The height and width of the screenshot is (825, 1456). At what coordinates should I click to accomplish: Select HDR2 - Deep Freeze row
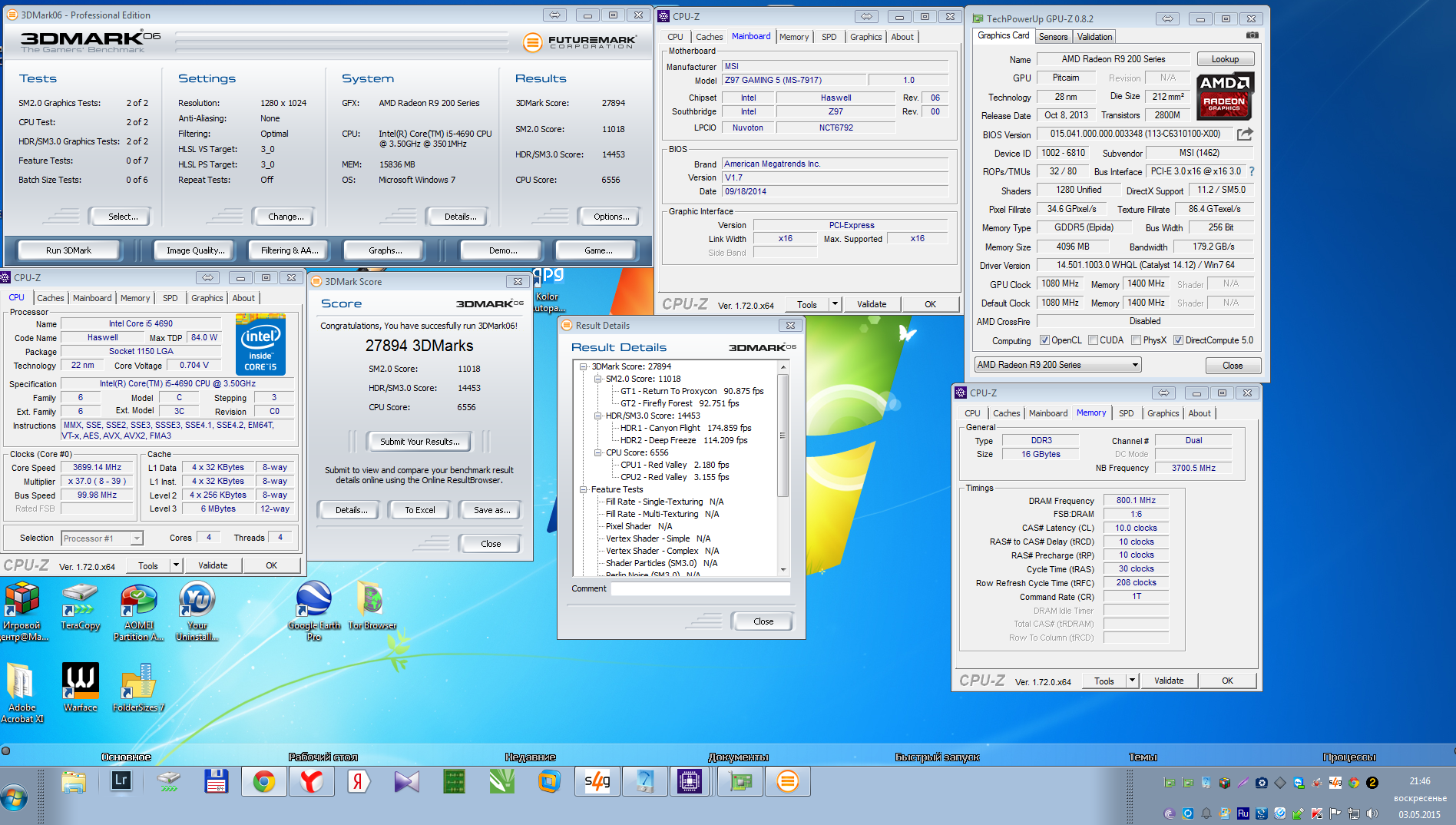pyautogui.click(x=683, y=440)
